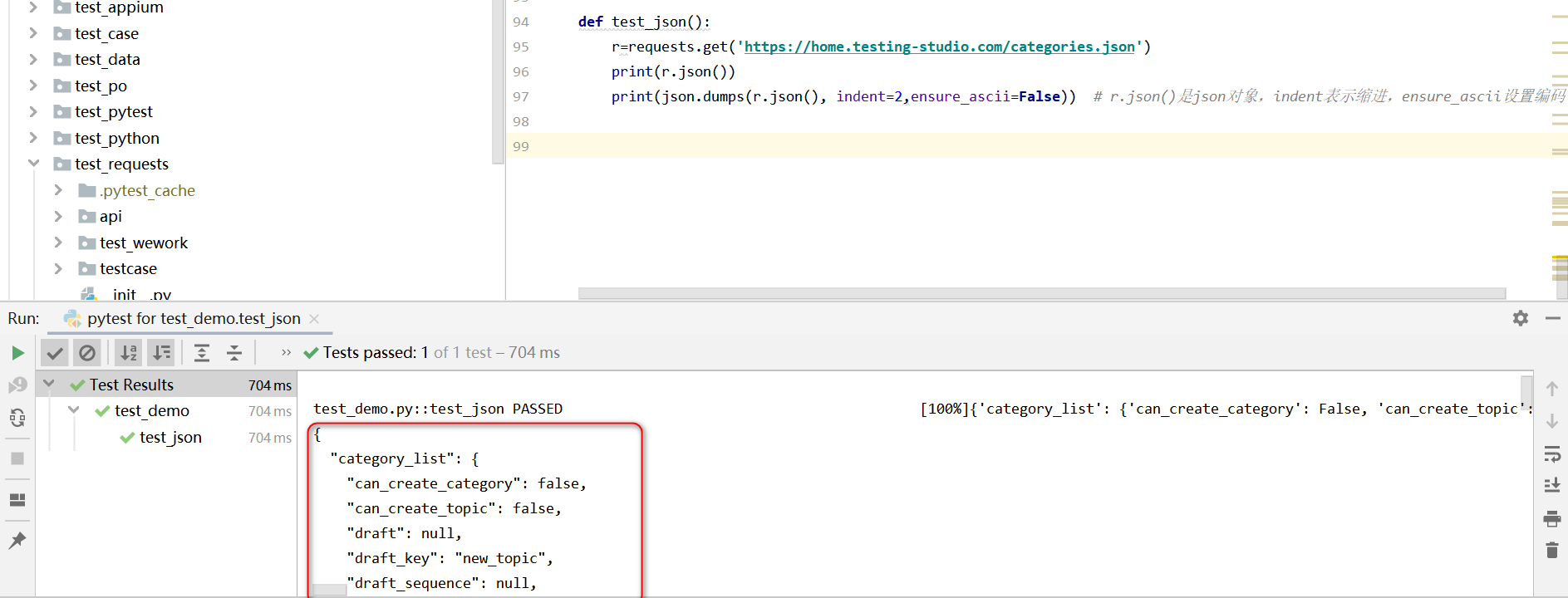Expand the api folder arrow
Screen dimensions: 1568x598
(x=58, y=216)
